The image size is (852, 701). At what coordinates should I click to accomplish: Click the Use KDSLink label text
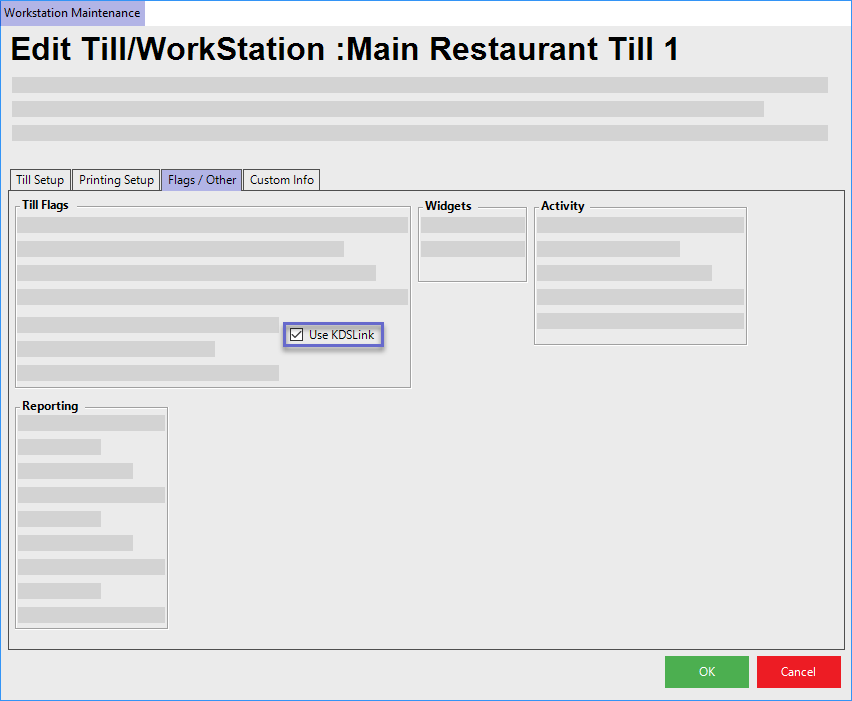[x=341, y=335]
